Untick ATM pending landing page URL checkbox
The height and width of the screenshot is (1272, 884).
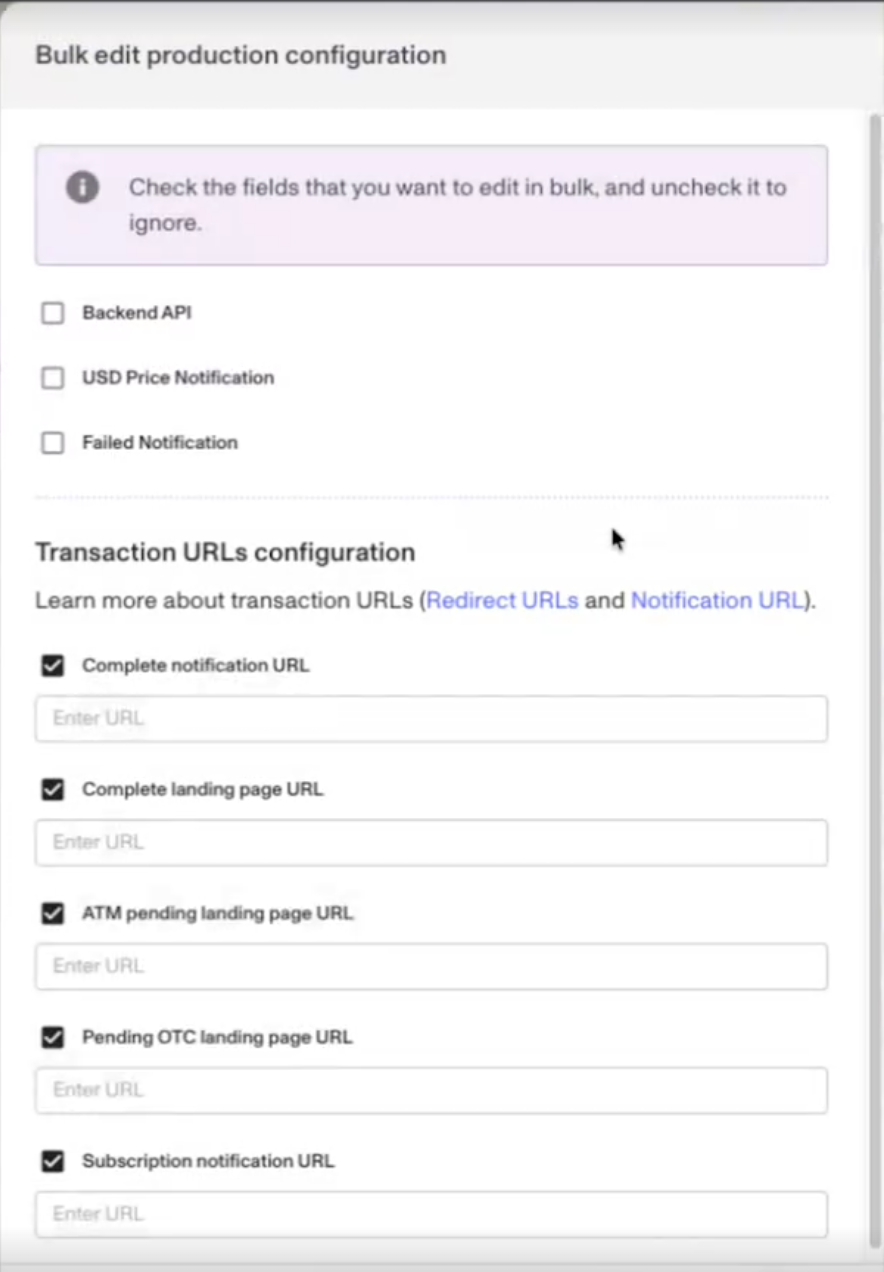(x=53, y=914)
